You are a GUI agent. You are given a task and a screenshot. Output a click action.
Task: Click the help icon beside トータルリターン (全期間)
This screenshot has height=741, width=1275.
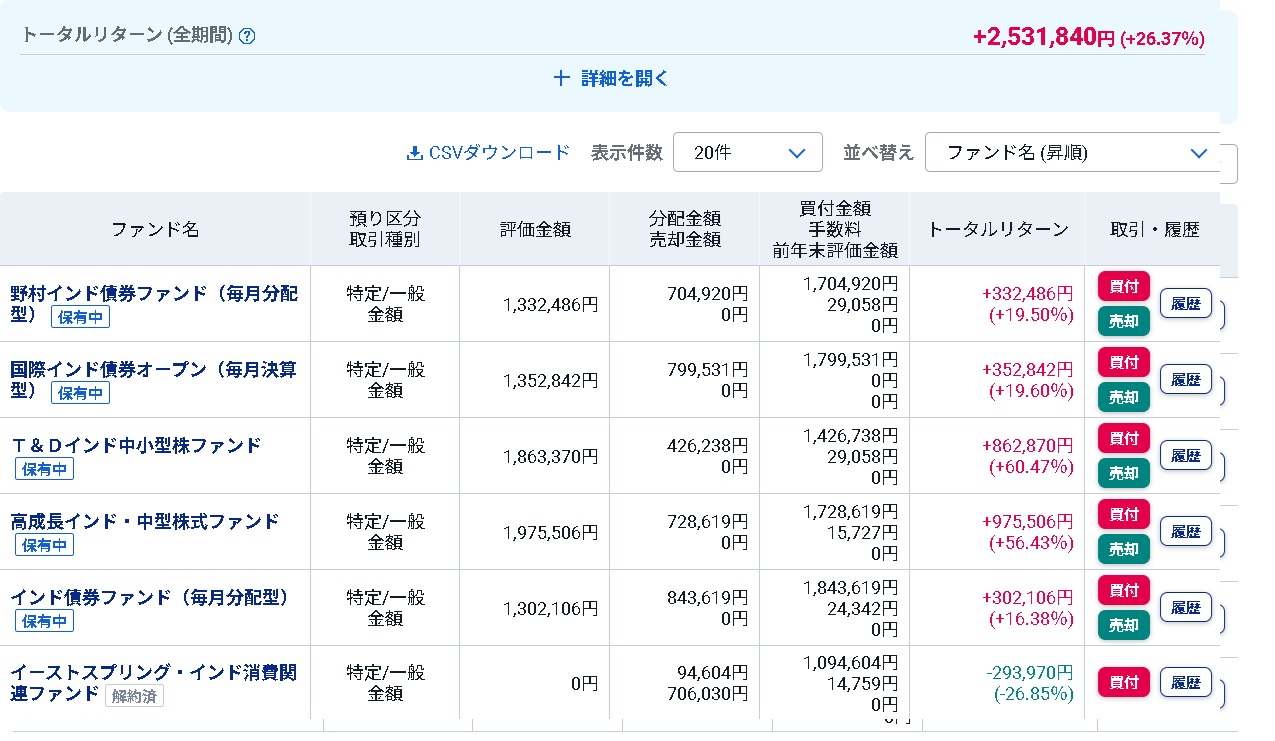247,36
